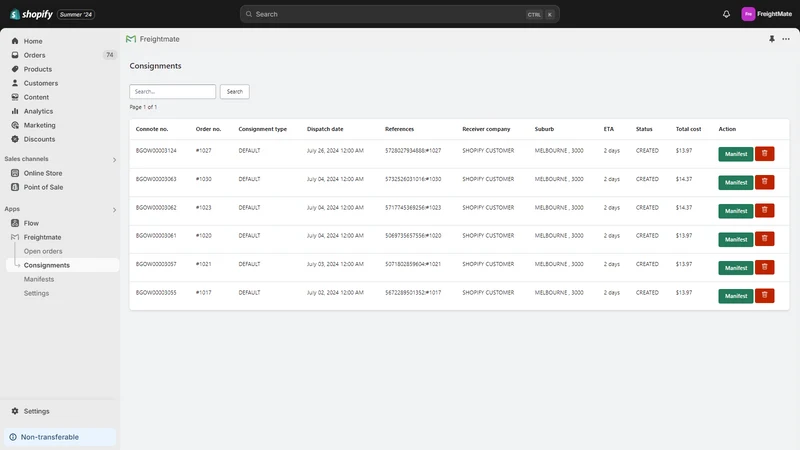The image size is (800, 450).
Task: Click the Flow app icon
Action: [x=15, y=223]
